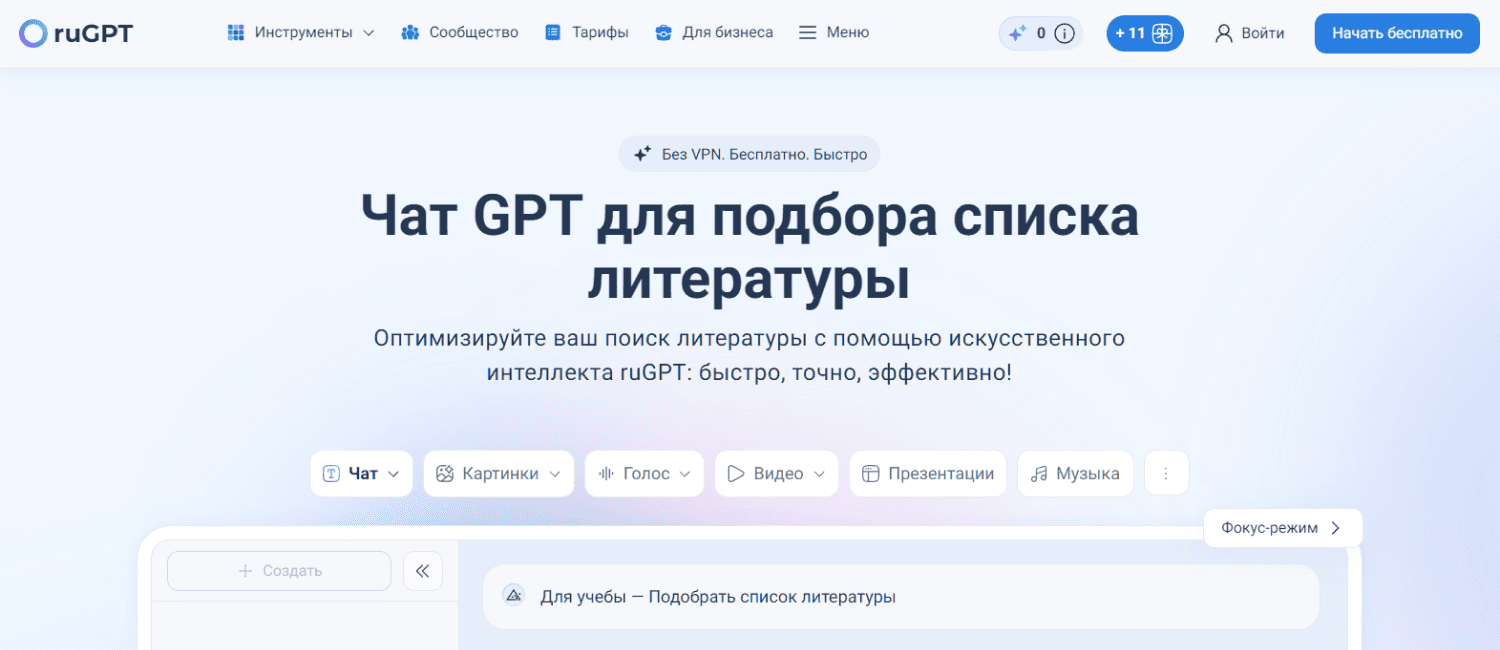The height and width of the screenshot is (650, 1500).
Task: Open the Для бизнеса section
Action: (714, 33)
